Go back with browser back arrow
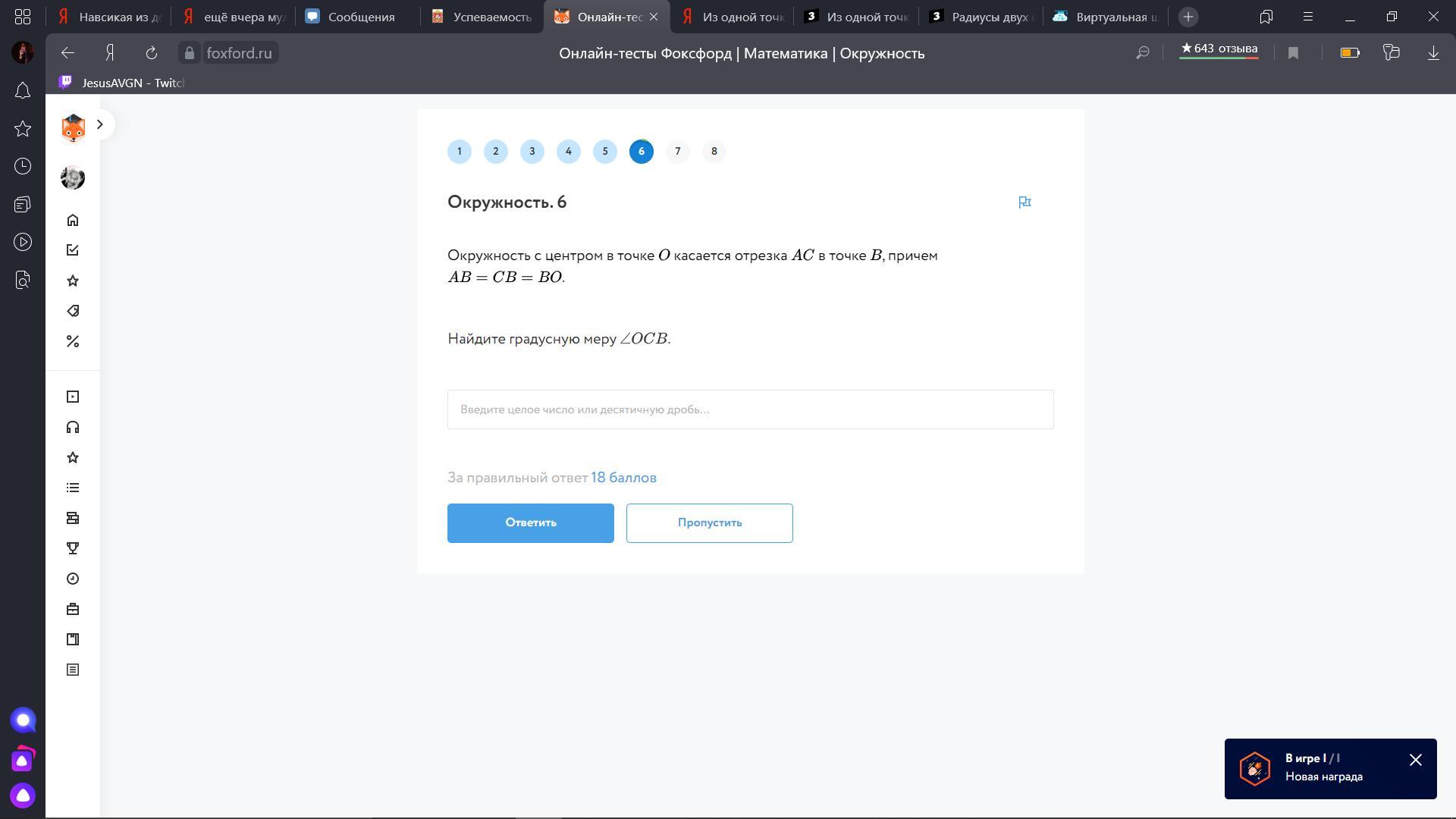This screenshot has height=819, width=1456. pos(67,53)
